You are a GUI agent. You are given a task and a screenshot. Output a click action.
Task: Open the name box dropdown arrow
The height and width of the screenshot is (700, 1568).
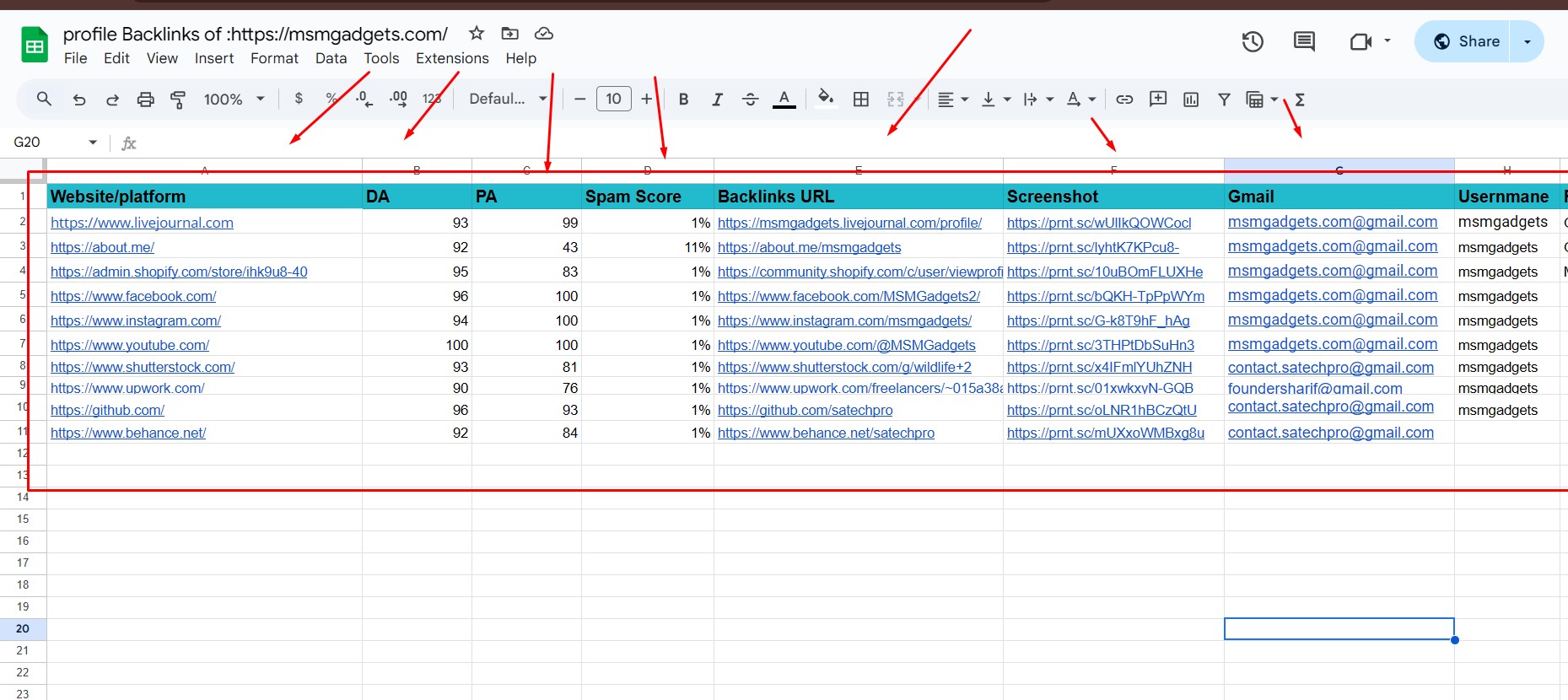click(x=93, y=143)
